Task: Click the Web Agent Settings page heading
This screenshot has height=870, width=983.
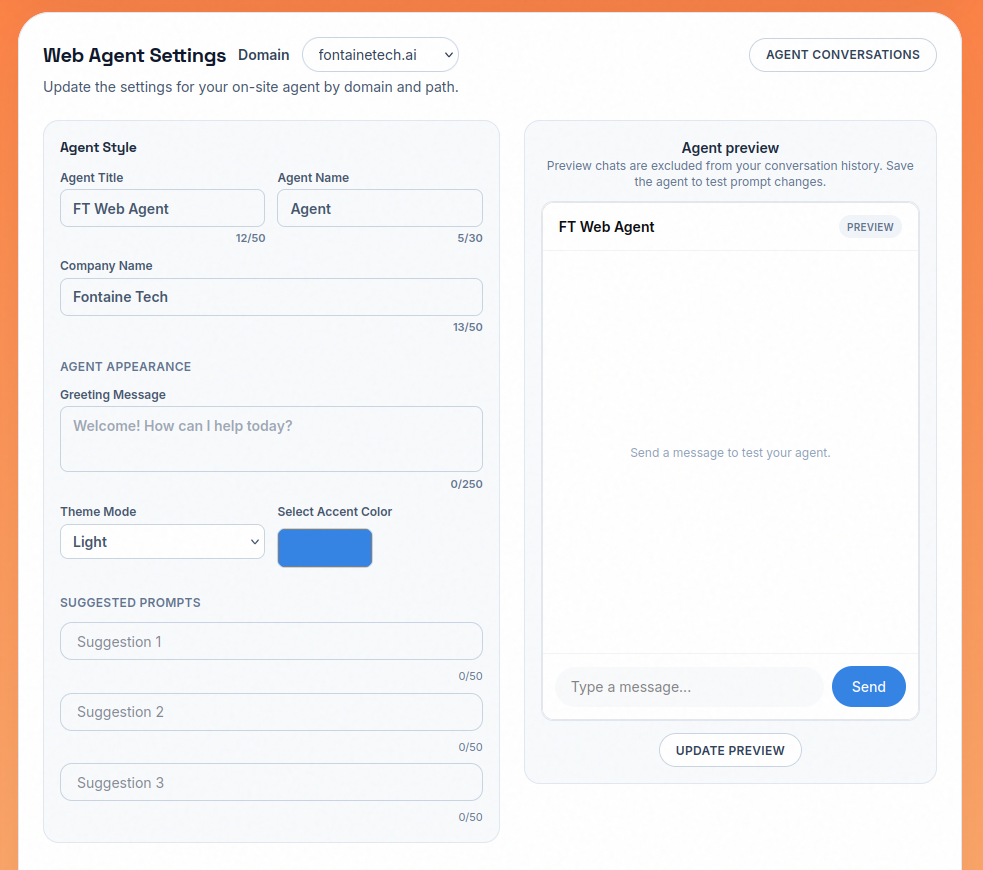Action: [x=135, y=55]
